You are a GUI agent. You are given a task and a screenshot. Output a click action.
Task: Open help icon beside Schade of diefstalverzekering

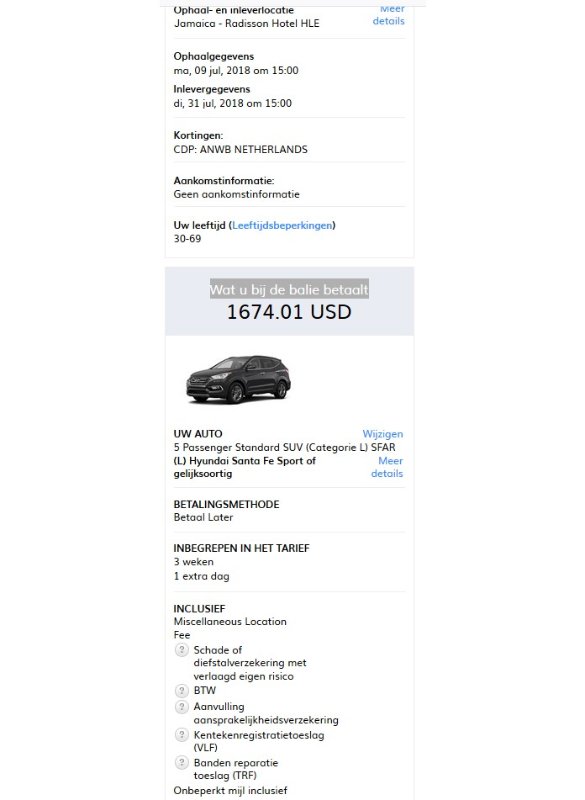182,649
